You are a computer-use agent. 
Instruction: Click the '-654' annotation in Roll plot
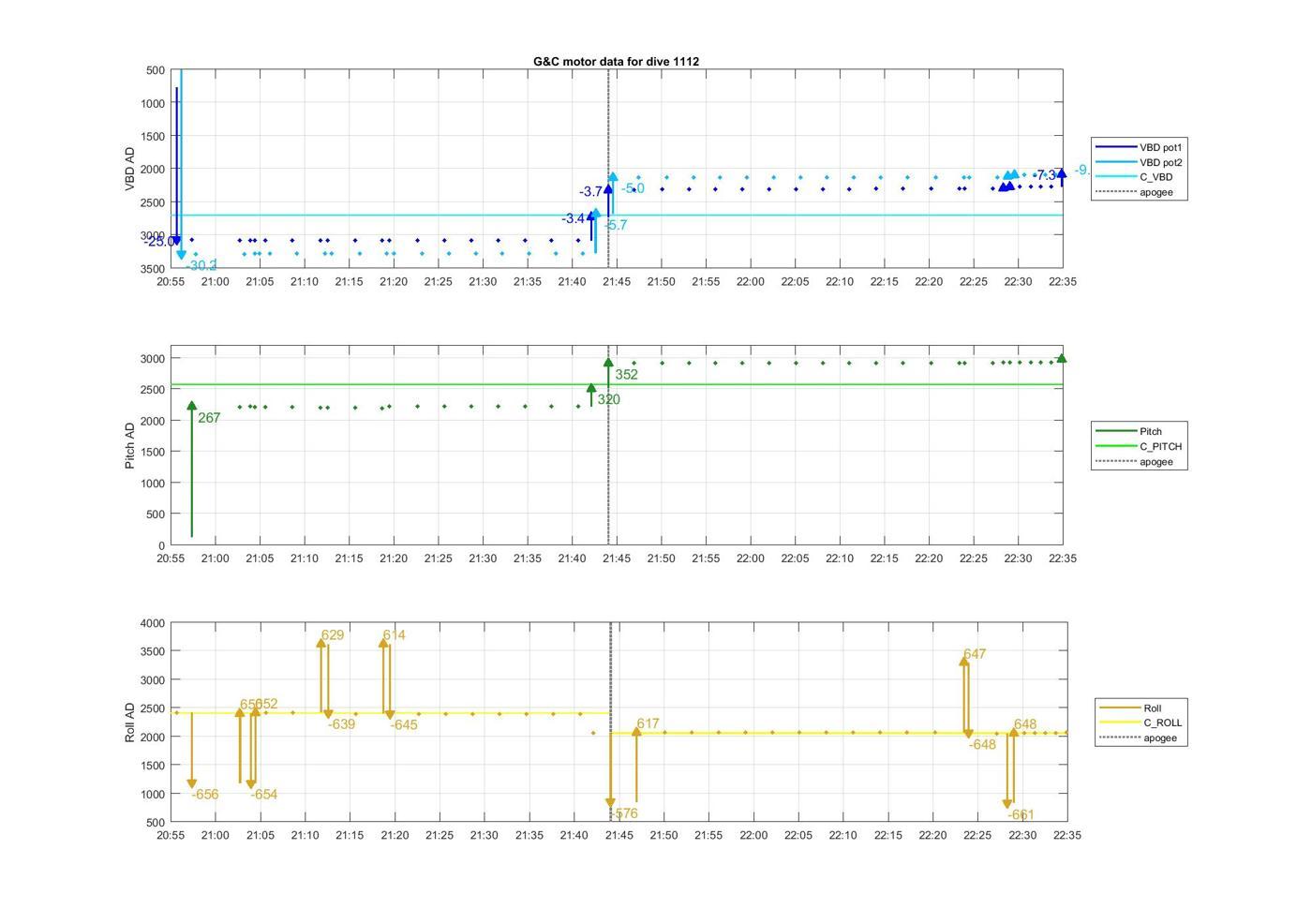click(x=264, y=795)
